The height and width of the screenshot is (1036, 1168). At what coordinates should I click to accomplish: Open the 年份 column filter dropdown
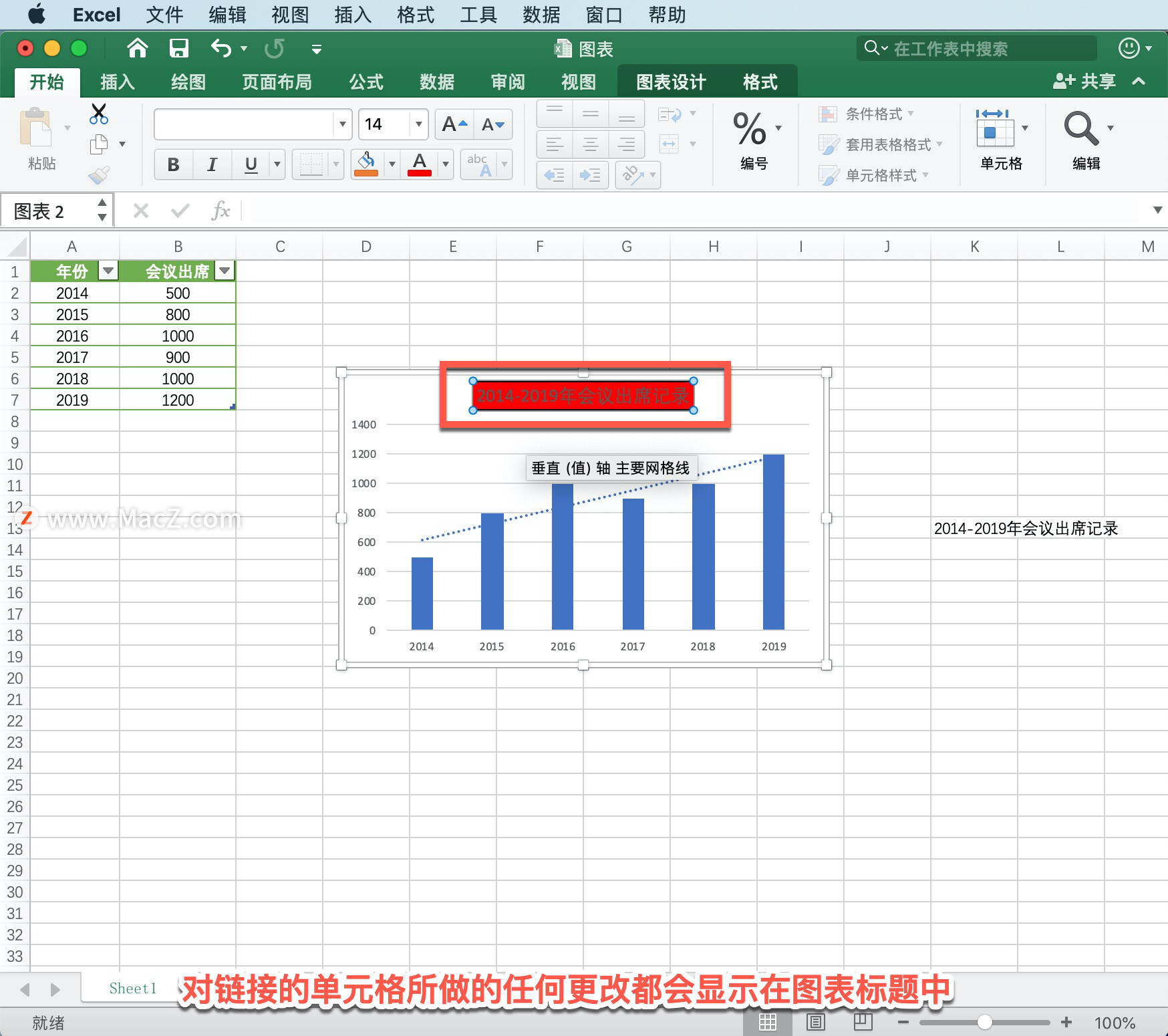tap(108, 271)
